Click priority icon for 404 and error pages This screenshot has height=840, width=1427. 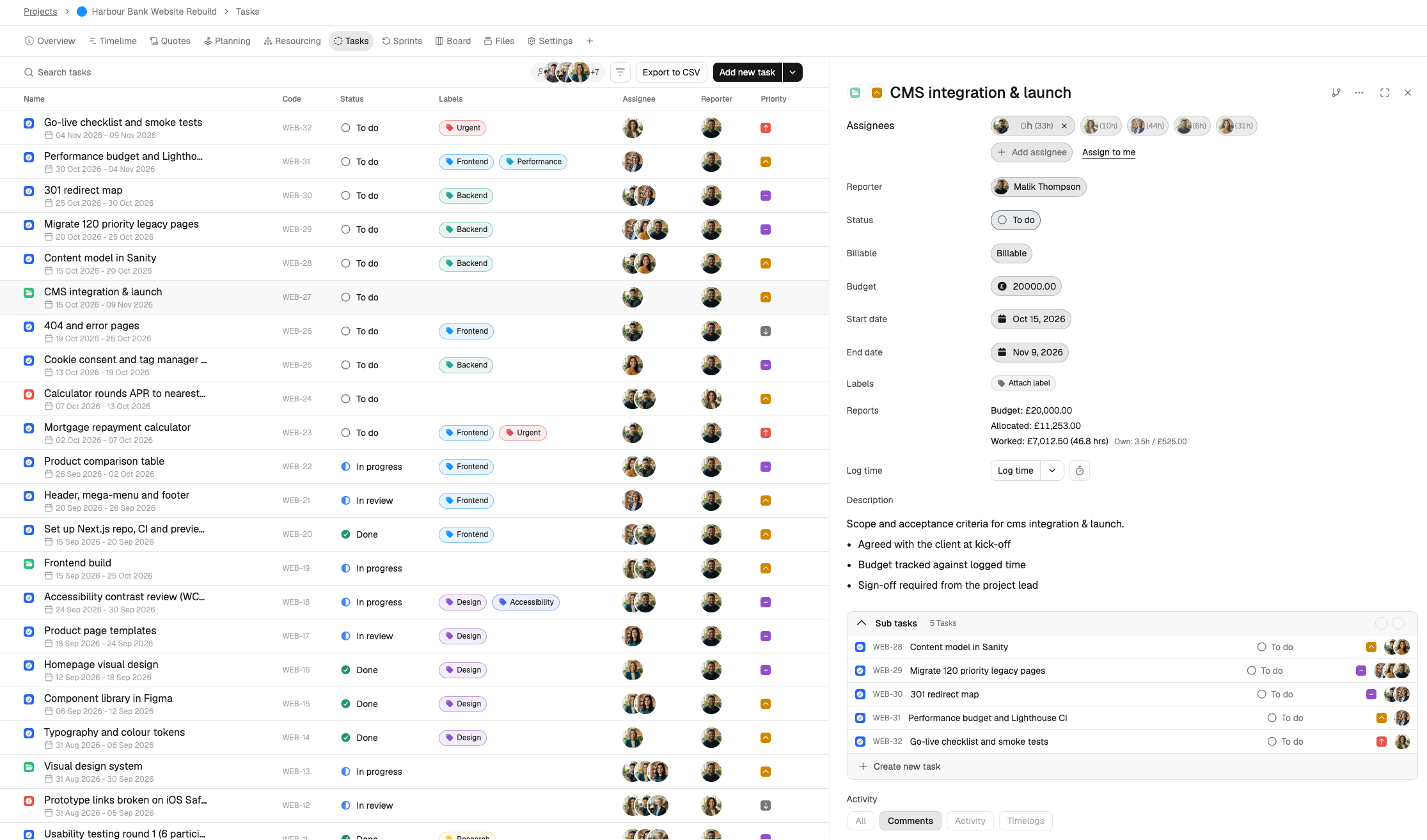click(766, 331)
